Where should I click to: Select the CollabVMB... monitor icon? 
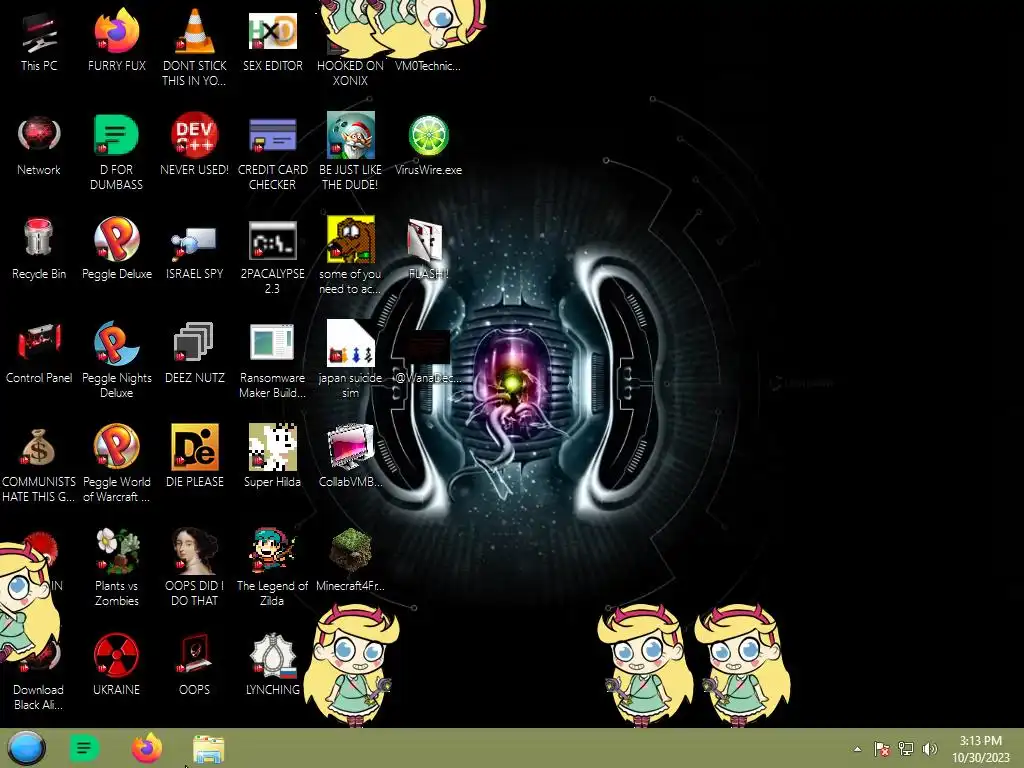click(351, 447)
